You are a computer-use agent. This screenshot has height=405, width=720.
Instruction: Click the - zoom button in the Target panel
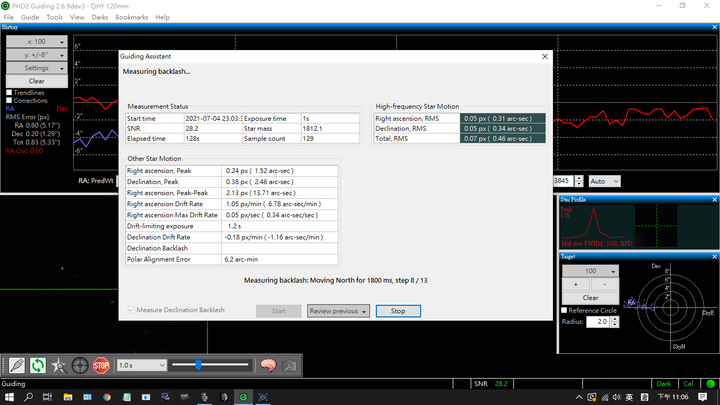click(605, 285)
